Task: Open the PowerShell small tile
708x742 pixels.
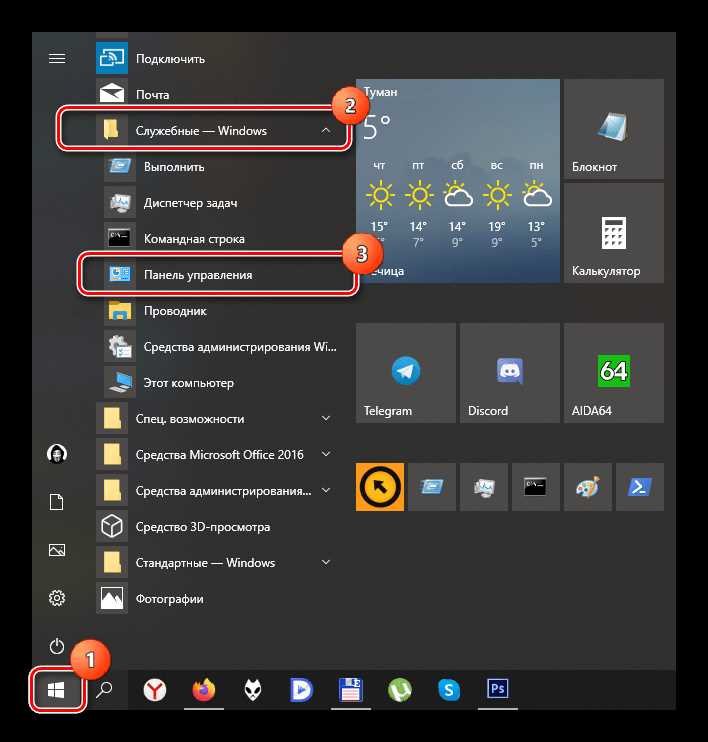Action: 640,487
